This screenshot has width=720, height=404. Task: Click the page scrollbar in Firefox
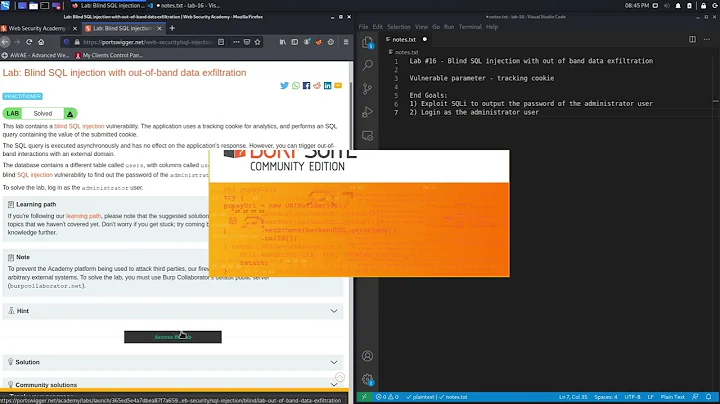351,115
